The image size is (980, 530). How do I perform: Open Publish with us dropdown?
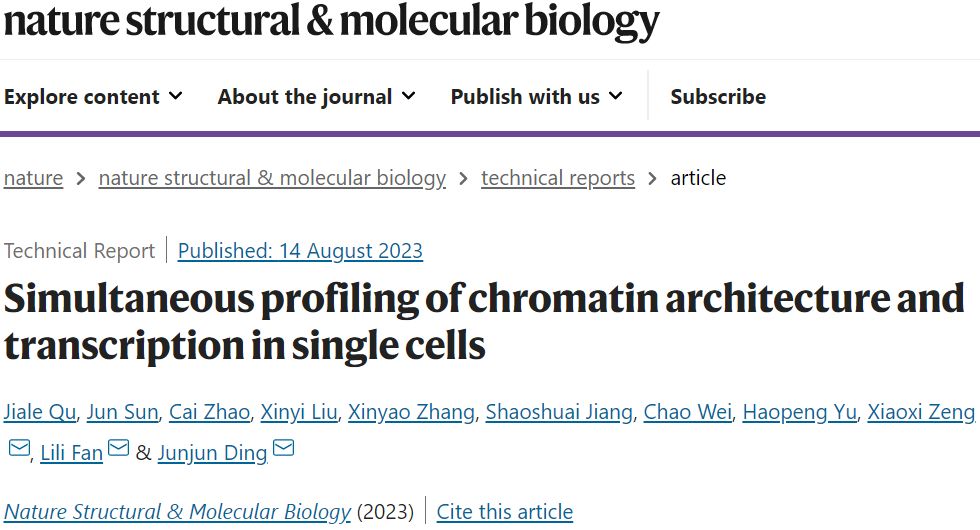tap(536, 97)
